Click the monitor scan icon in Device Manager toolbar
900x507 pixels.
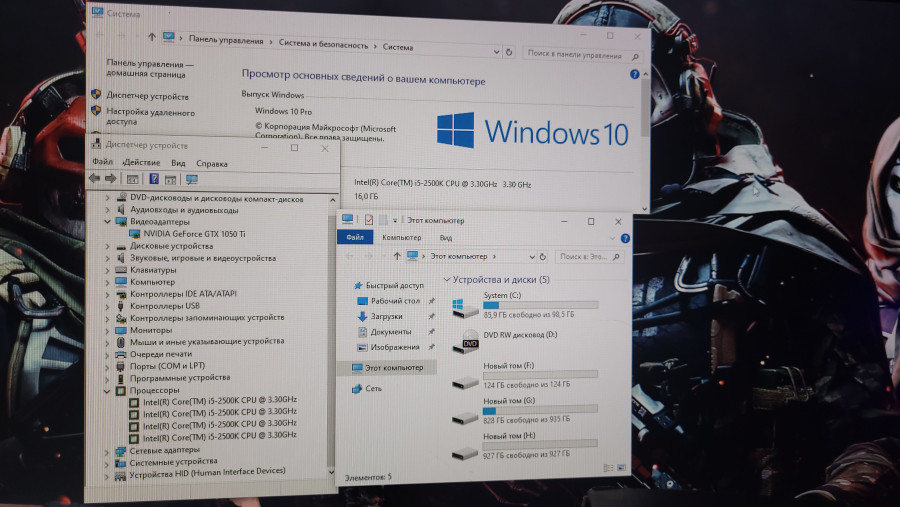(x=192, y=180)
